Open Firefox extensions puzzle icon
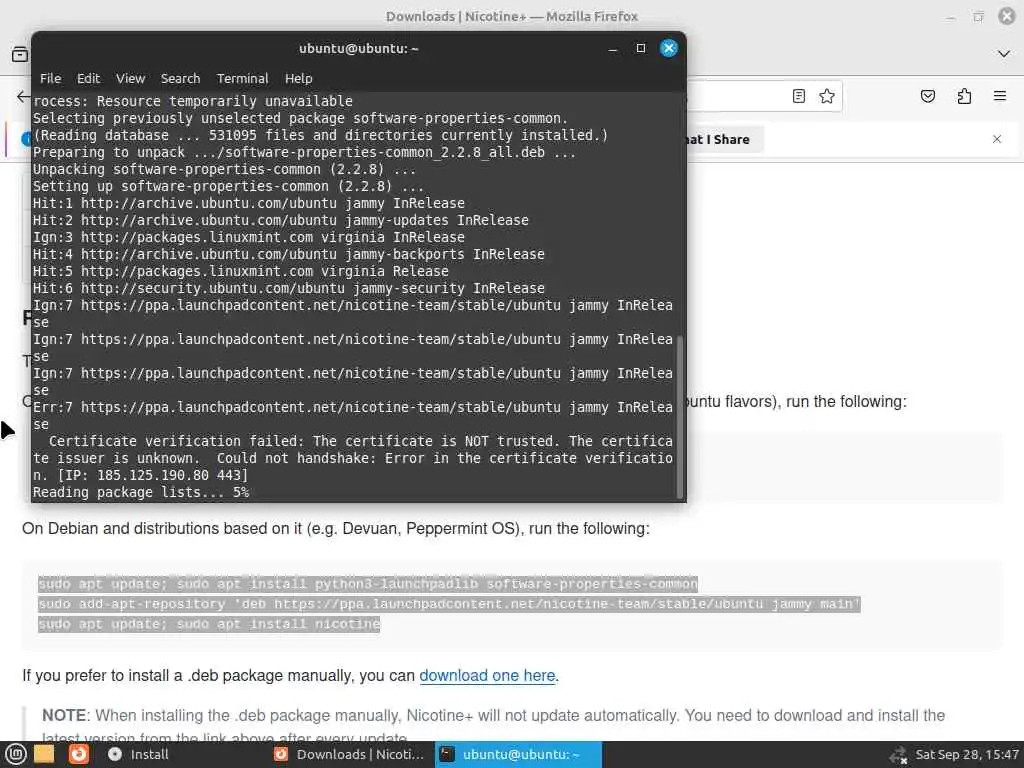This screenshot has width=1024, height=768. [x=964, y=96]
